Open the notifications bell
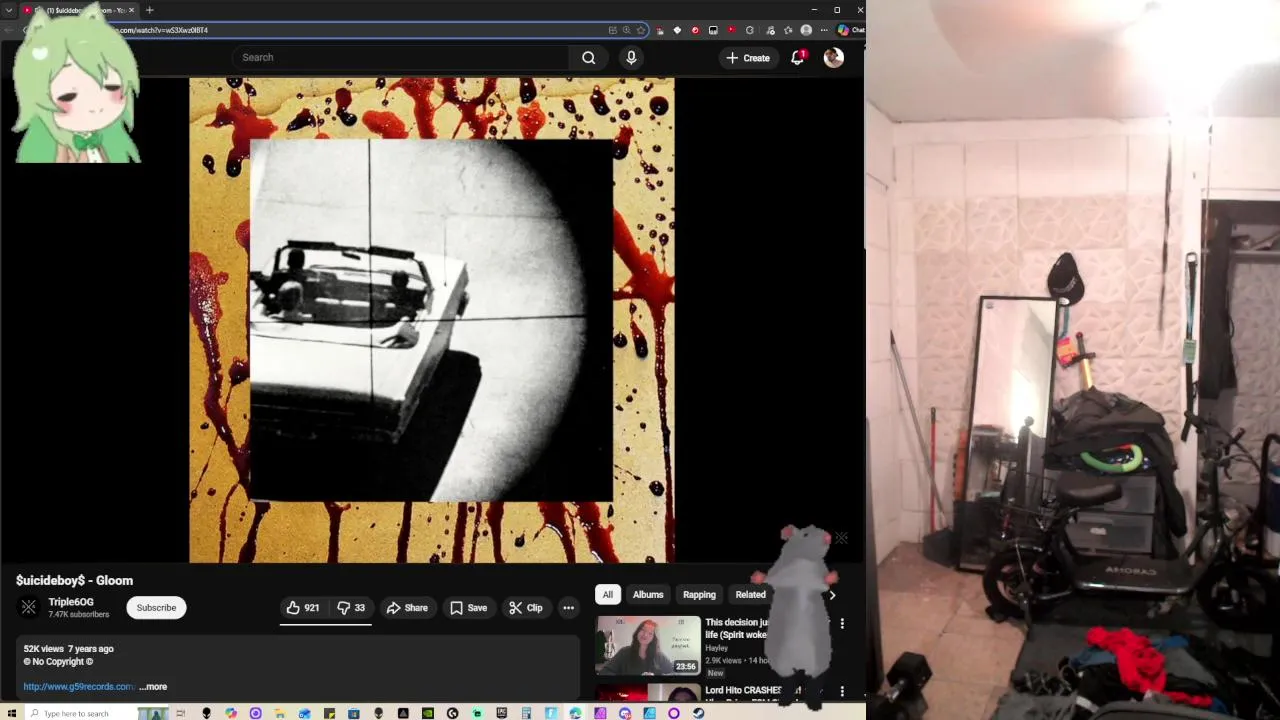Screen dimensions: 1280x720 (x=797, y=57)
